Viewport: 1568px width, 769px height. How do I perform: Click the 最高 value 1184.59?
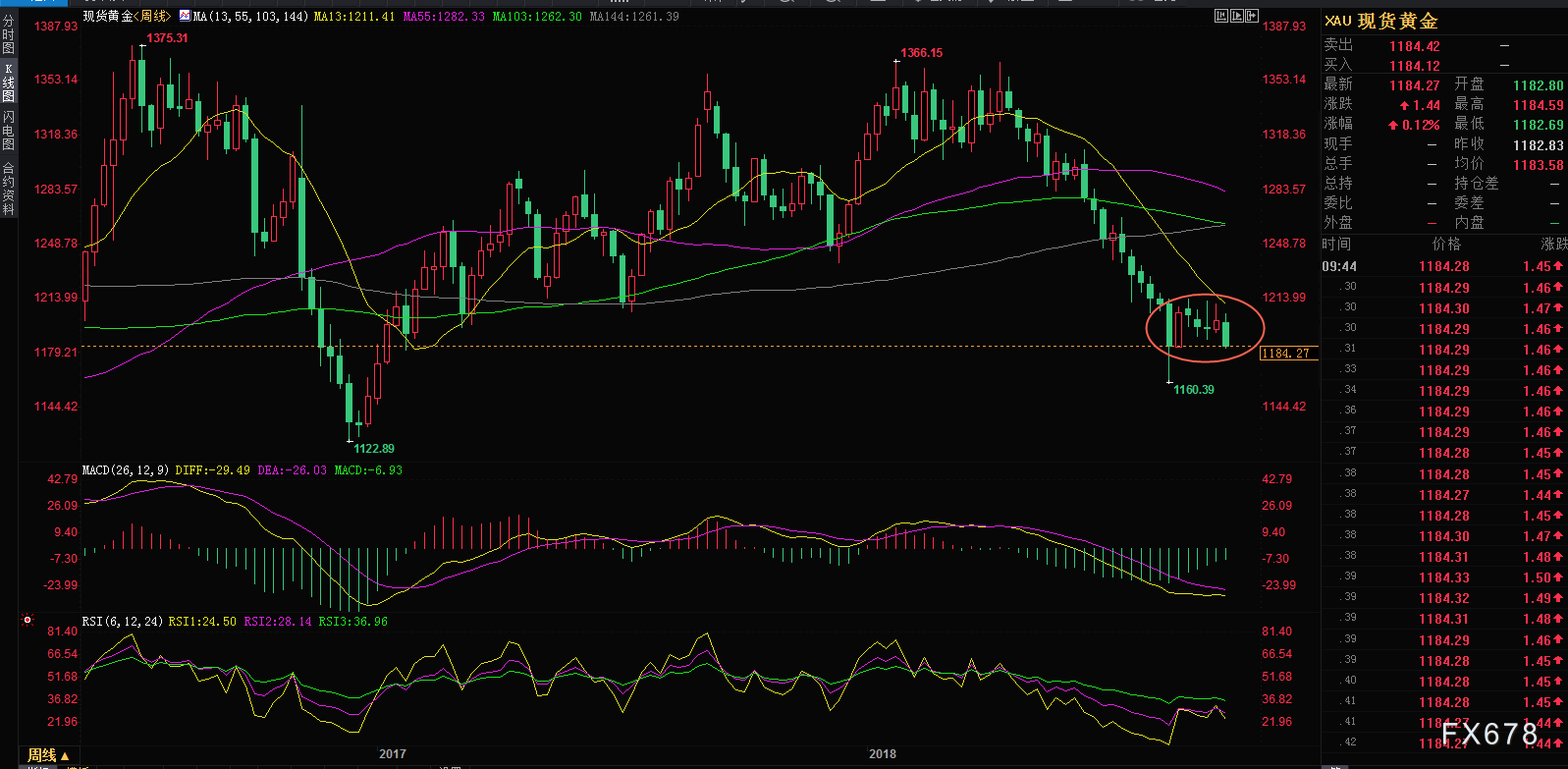1538,105
